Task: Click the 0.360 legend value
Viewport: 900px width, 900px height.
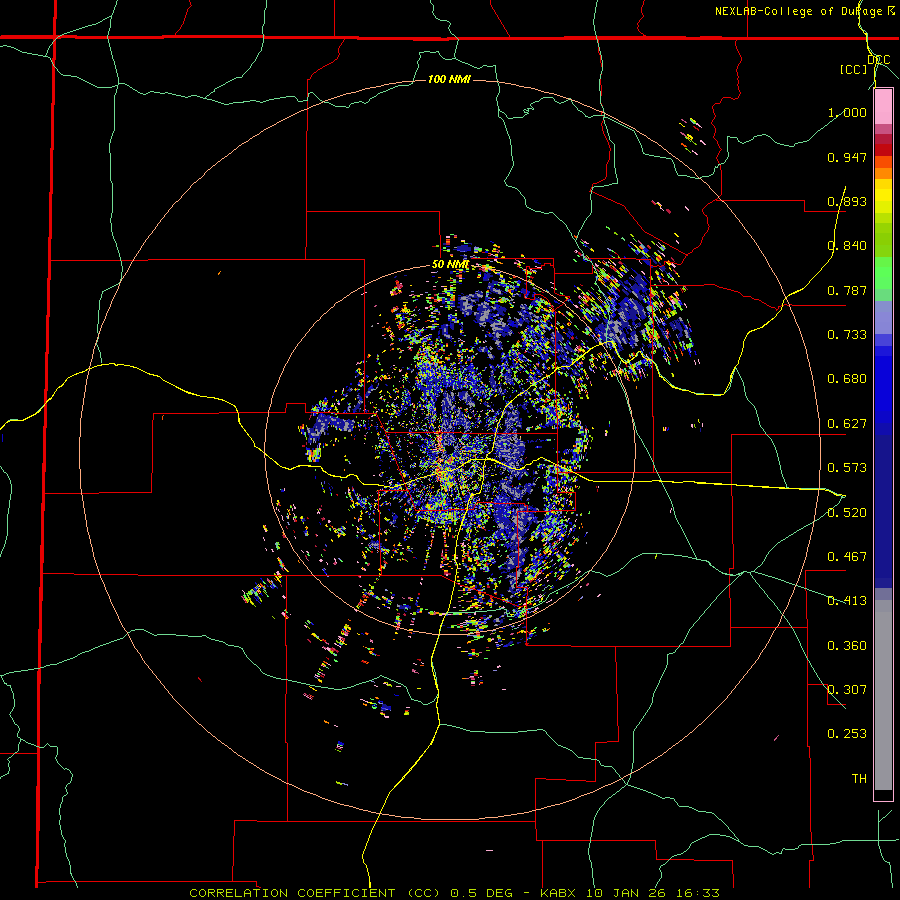Action: (x=847, y=646)
